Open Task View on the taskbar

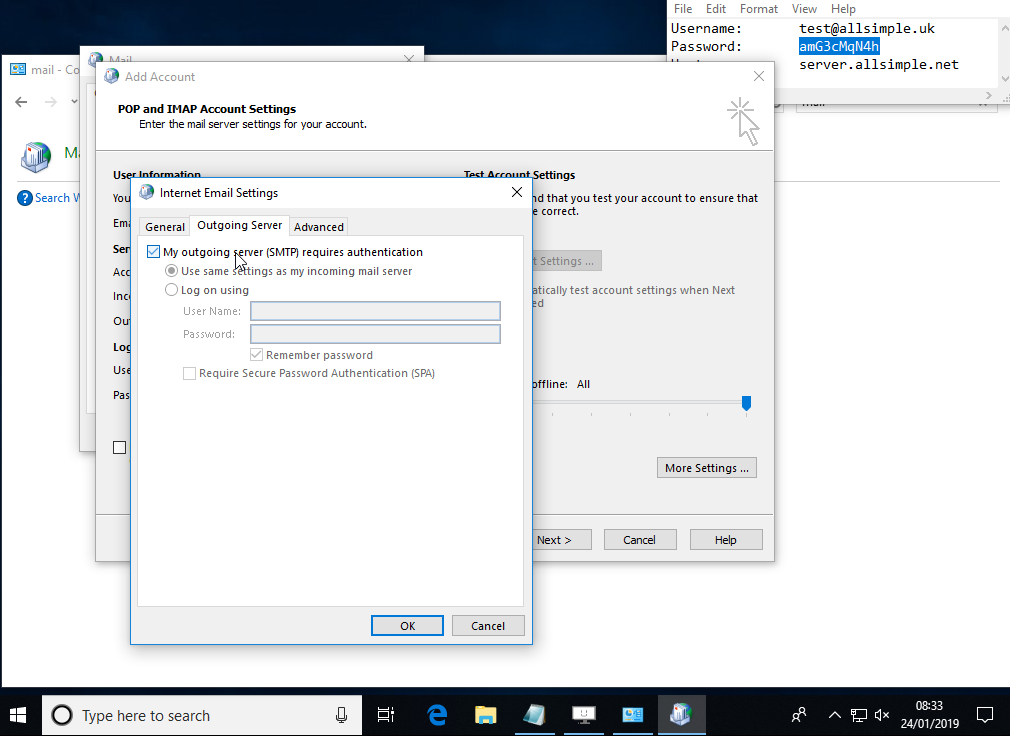coord(385,715)
